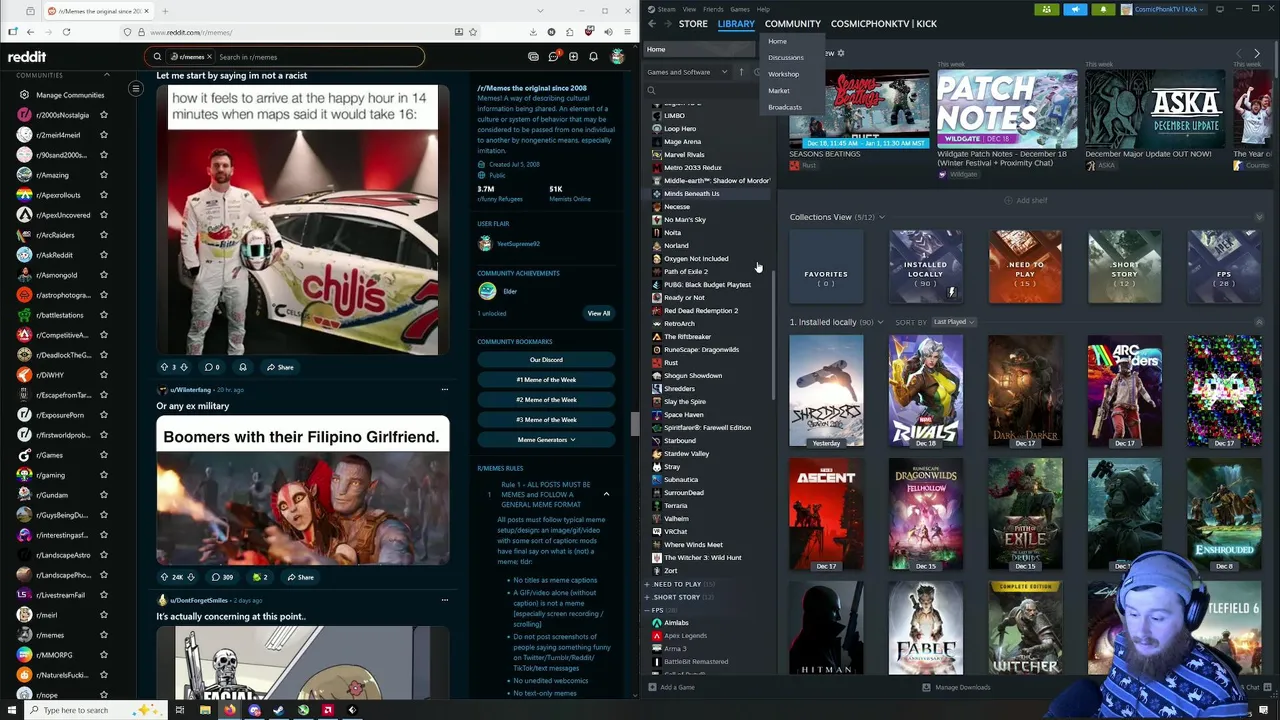The image size is (1280, 720).
Task: Toggle favorite star for r/Amazing
Action: point(103,175)
